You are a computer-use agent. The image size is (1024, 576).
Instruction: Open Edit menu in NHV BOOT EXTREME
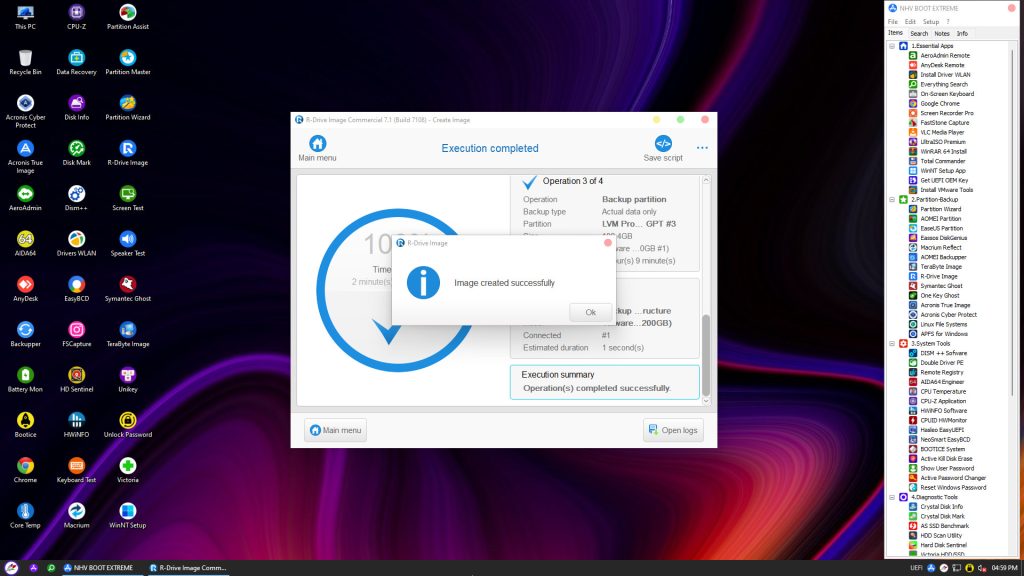pos(910,22)
